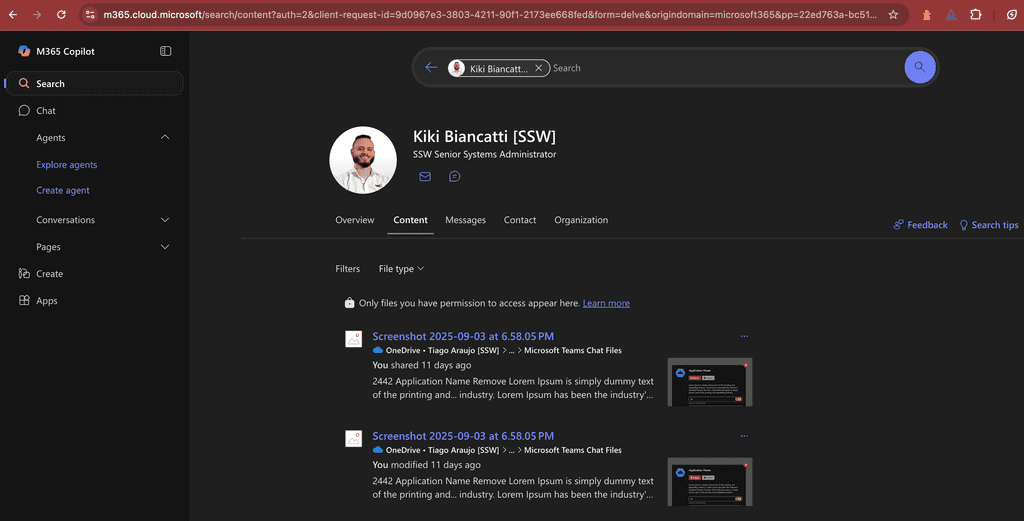Switch to the Organization tab
The image size is (1024, 521).
pyautogui.click(x=581, y=220)
